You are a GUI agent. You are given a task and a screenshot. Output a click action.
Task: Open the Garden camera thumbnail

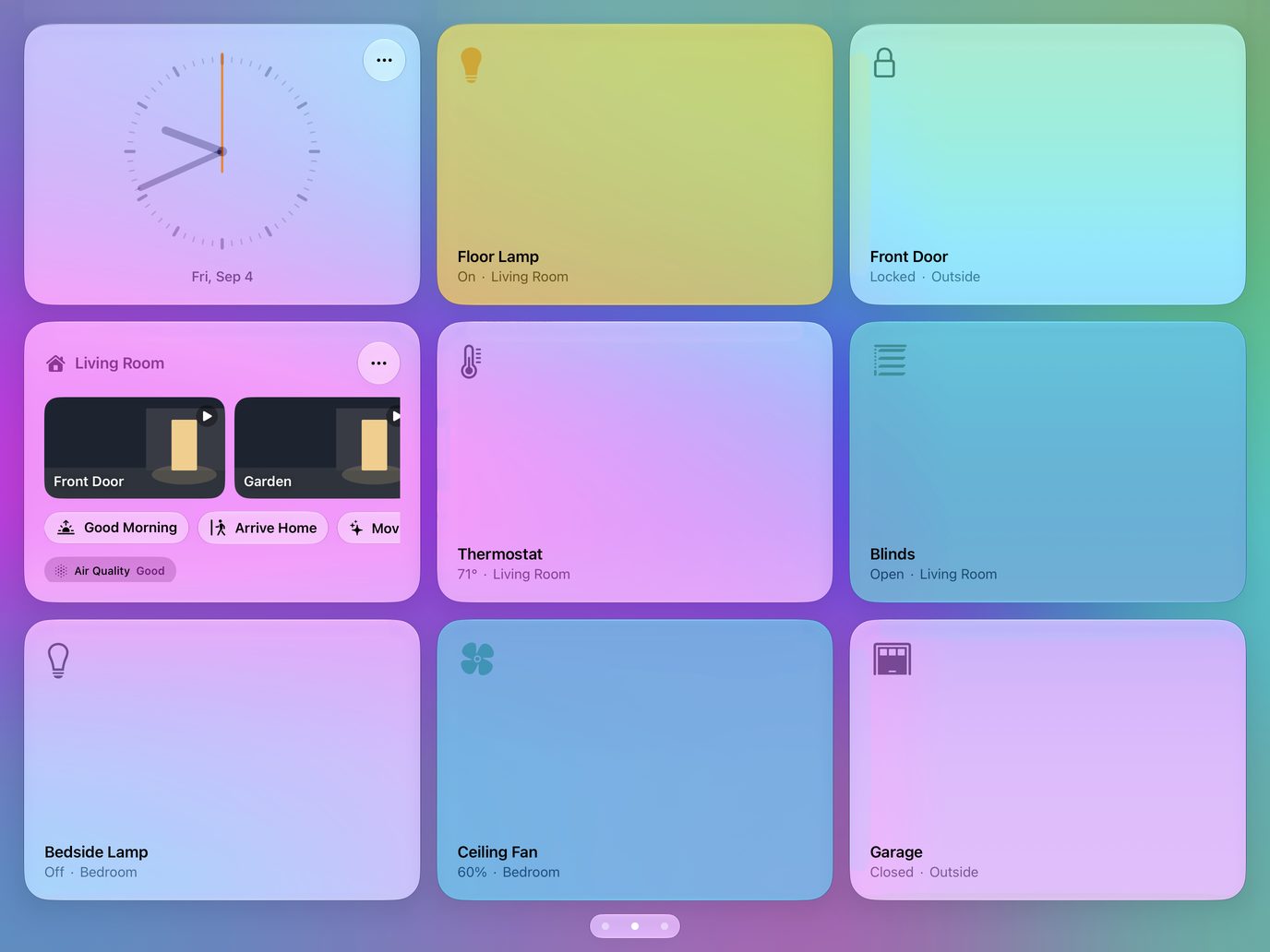pyautogui.click(x=317, y=448)
